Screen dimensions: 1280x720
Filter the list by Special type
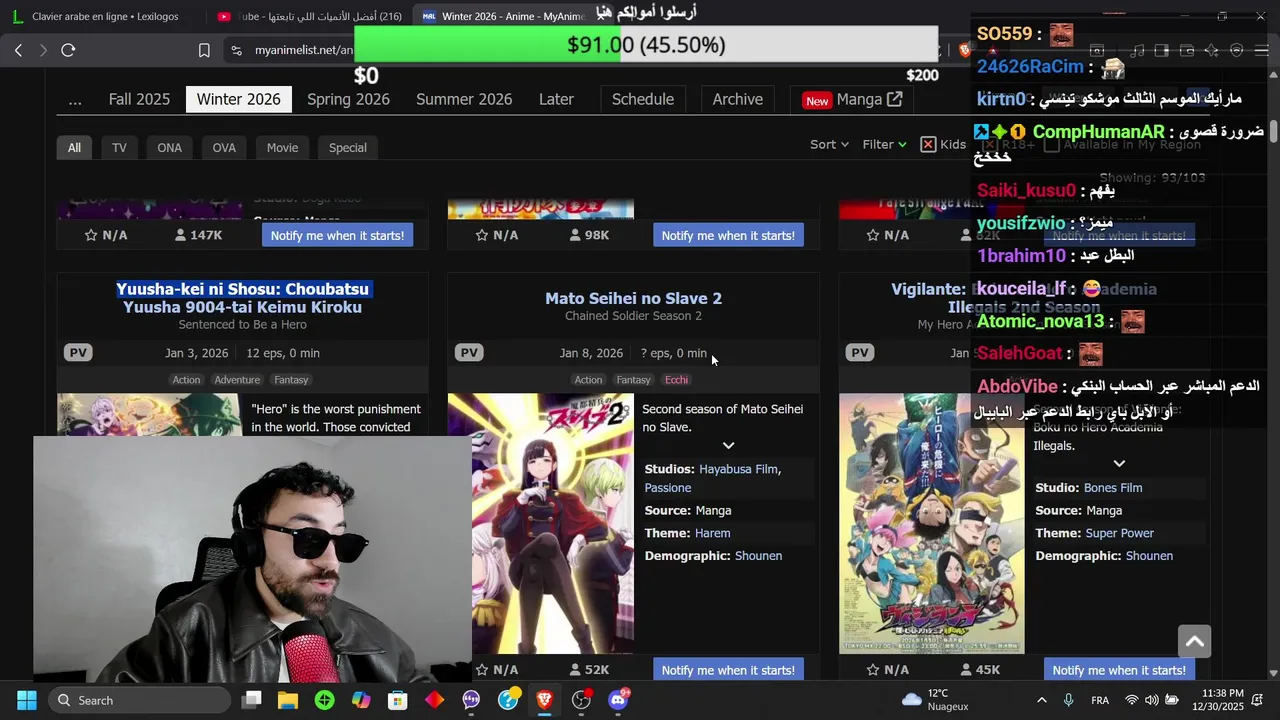coord(348,147)
